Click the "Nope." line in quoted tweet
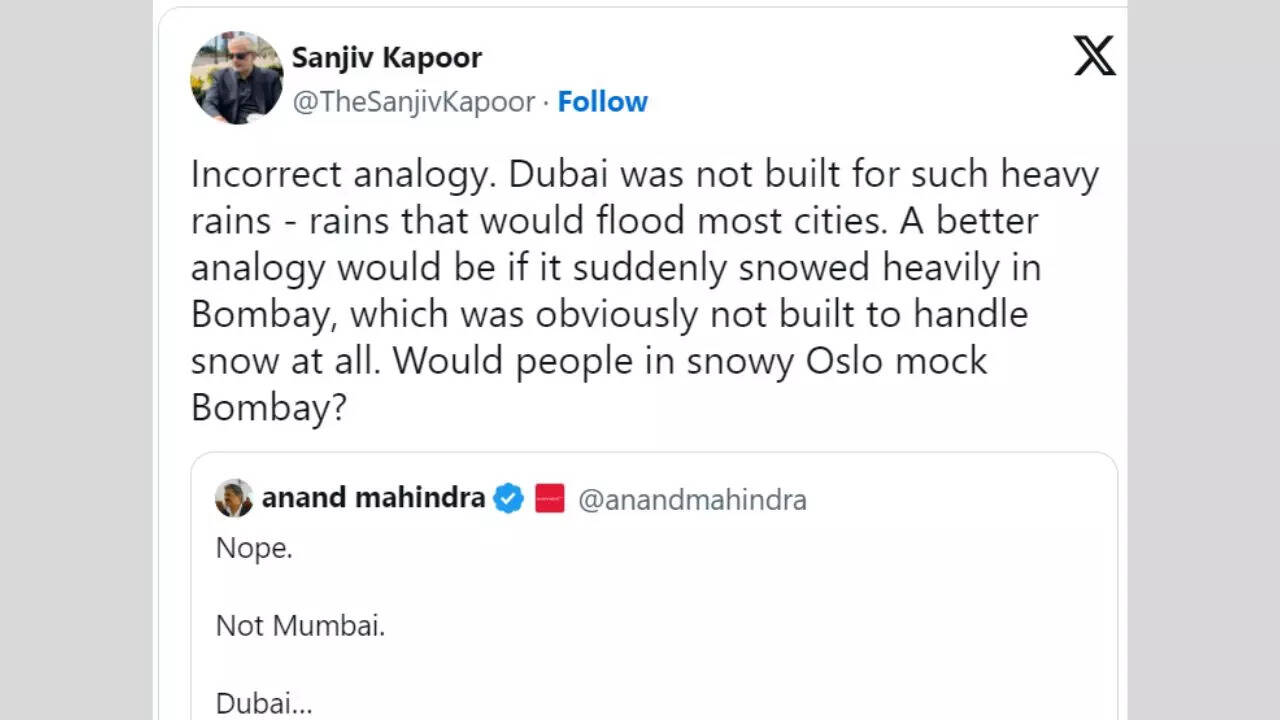This screenshot has width=1280, height=720. [254, 548]
